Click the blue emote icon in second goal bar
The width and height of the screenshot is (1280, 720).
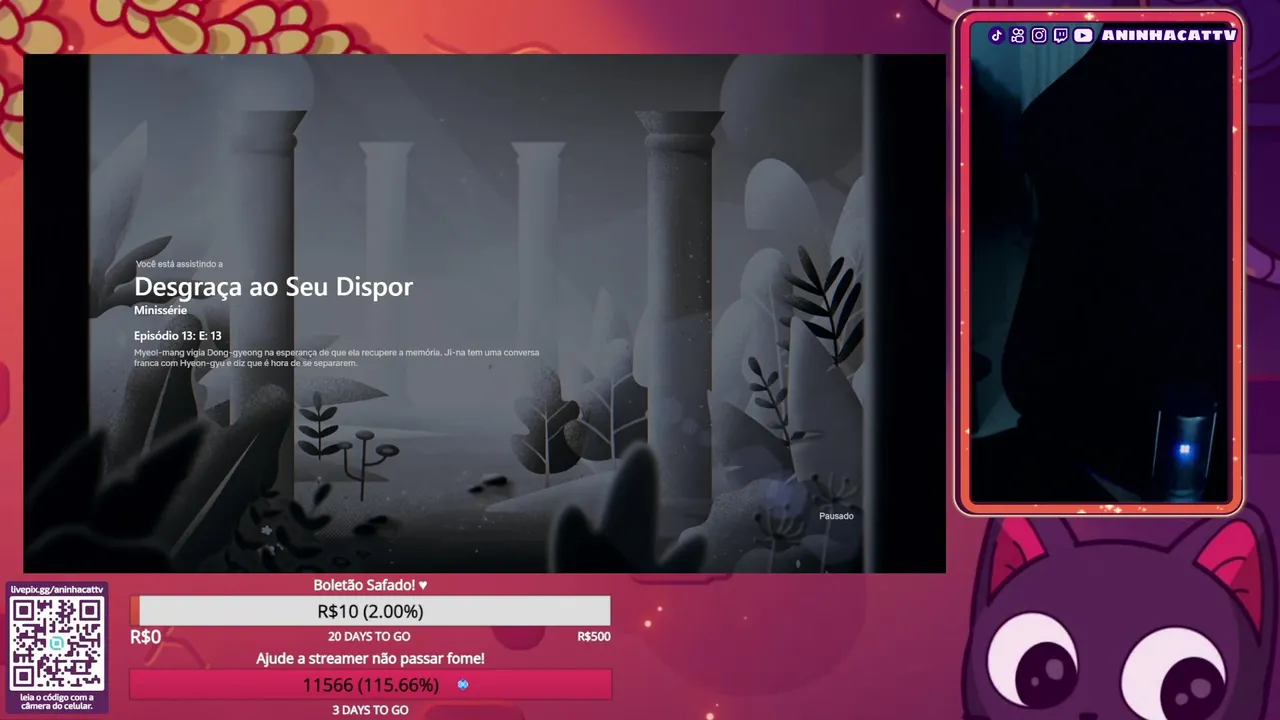click(462, 685)
